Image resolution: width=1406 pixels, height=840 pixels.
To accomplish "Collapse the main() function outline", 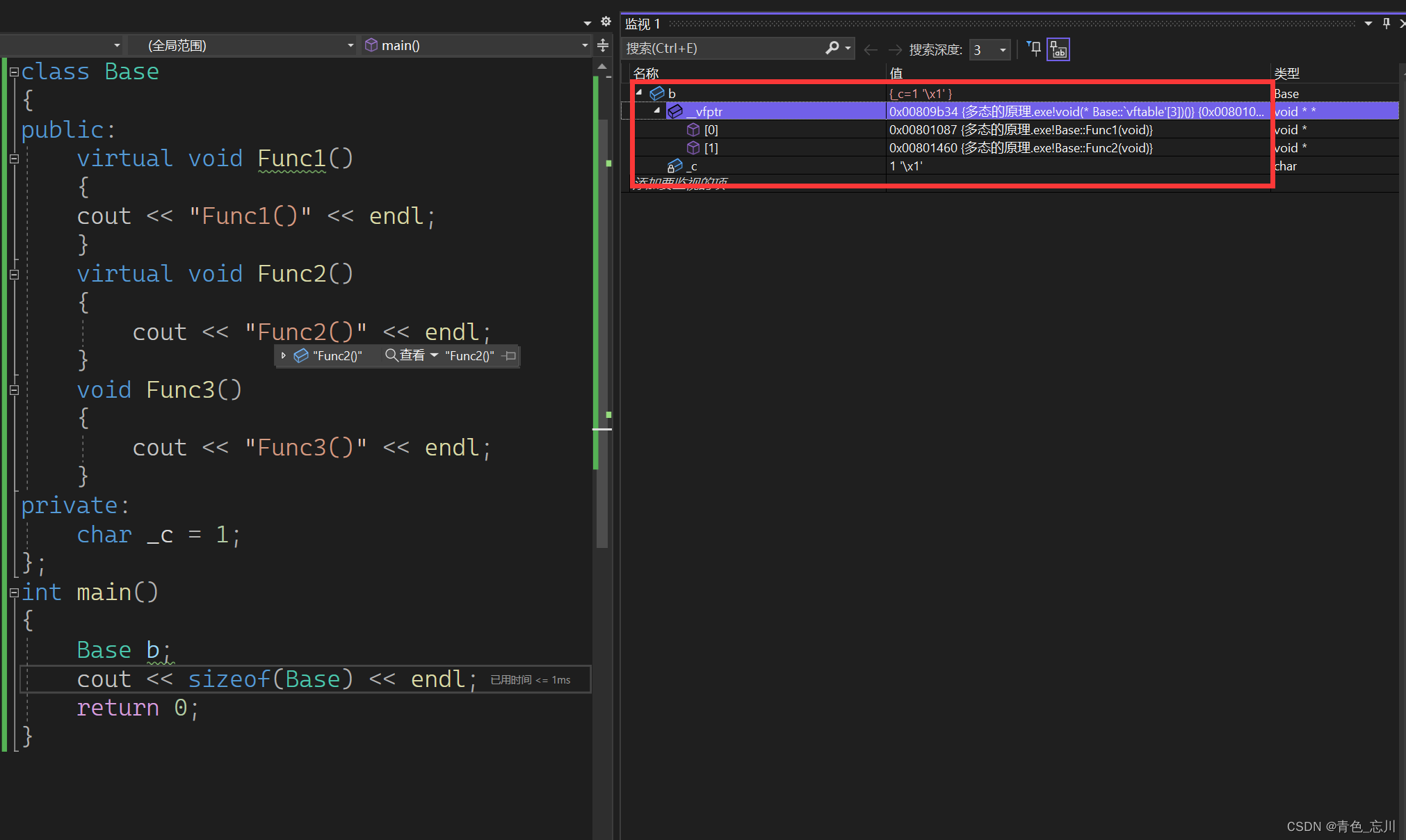I will pyautogui.click(x=13, y=592).
